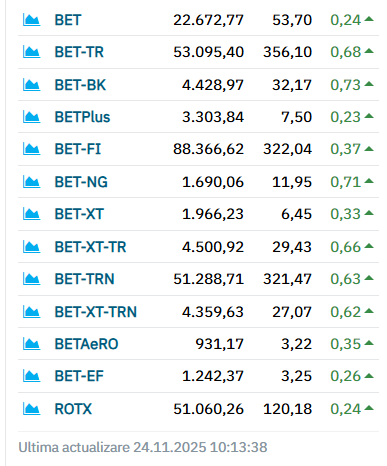
Task: Select the BETPlus index name
Action: (x=82, y=117)
